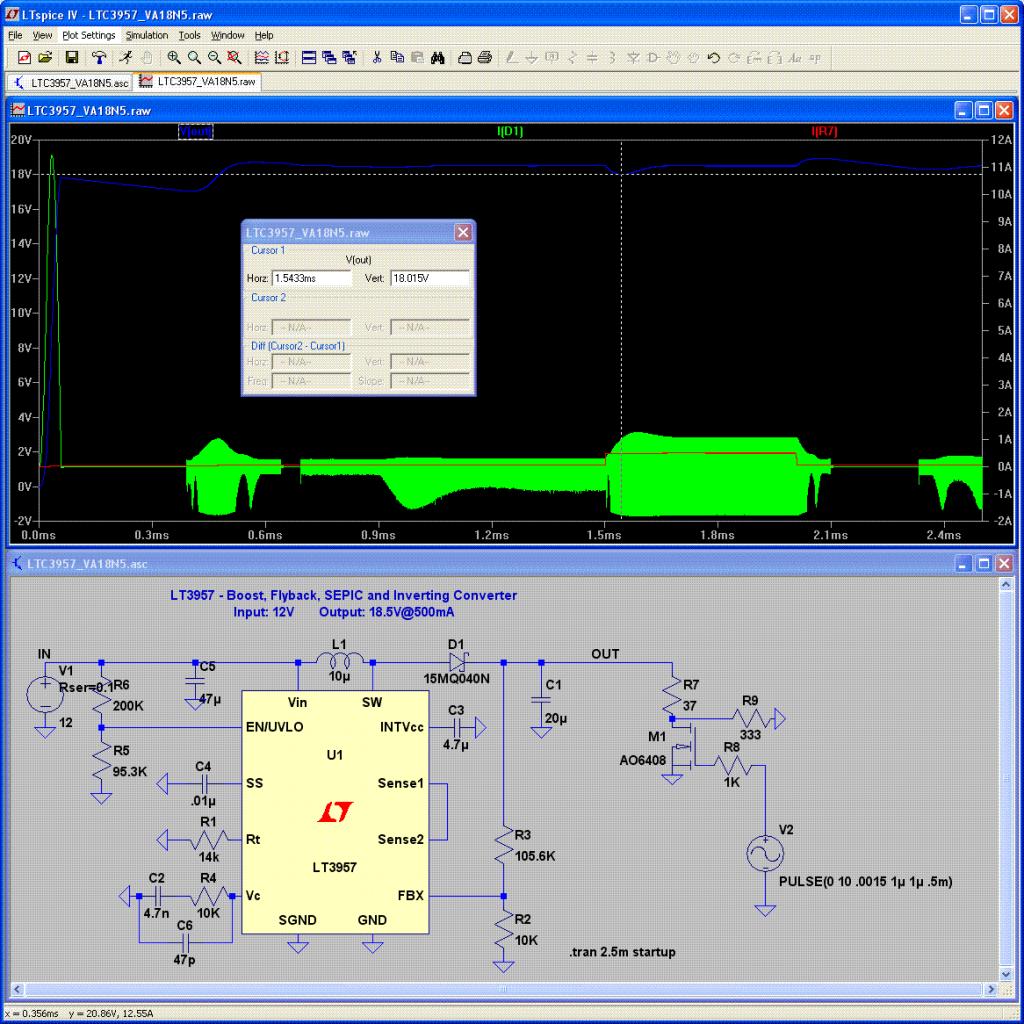
Task: Open a file with the folder icon
Action: coord(45,57)
